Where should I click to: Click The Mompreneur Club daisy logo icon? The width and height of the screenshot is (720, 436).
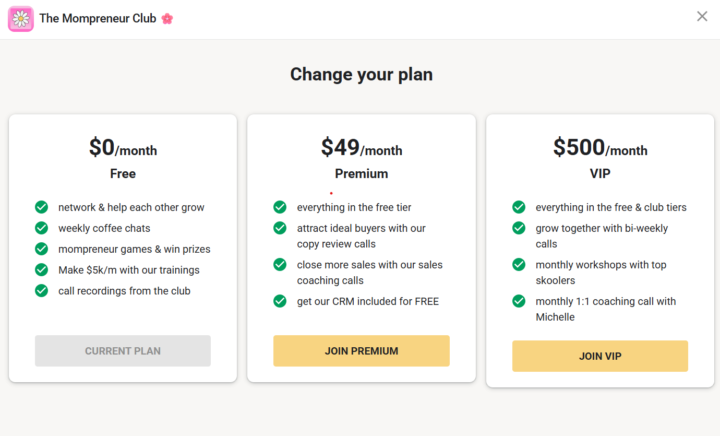pos(21,18)
